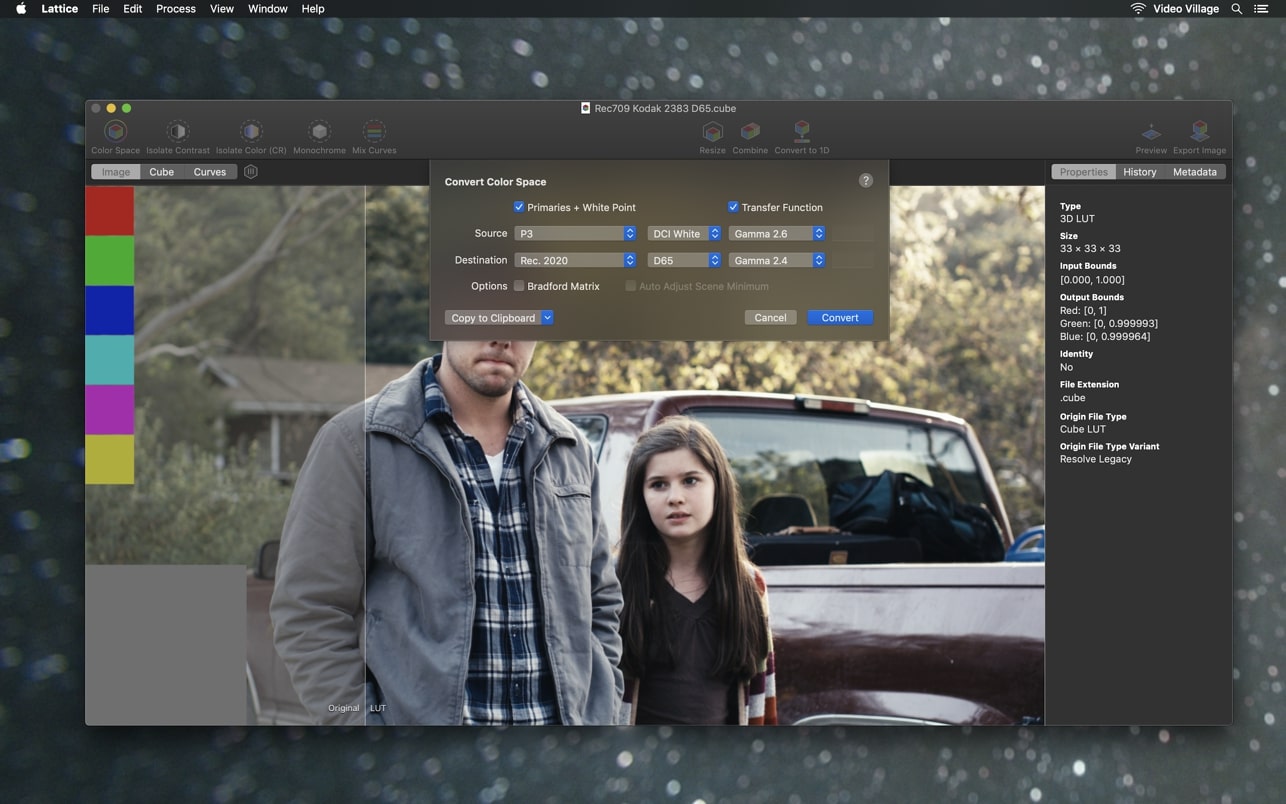This screenshot has width=1286, height=804.
Task: Choose the Monochrome tool icon
Action: tap(319, 132)
